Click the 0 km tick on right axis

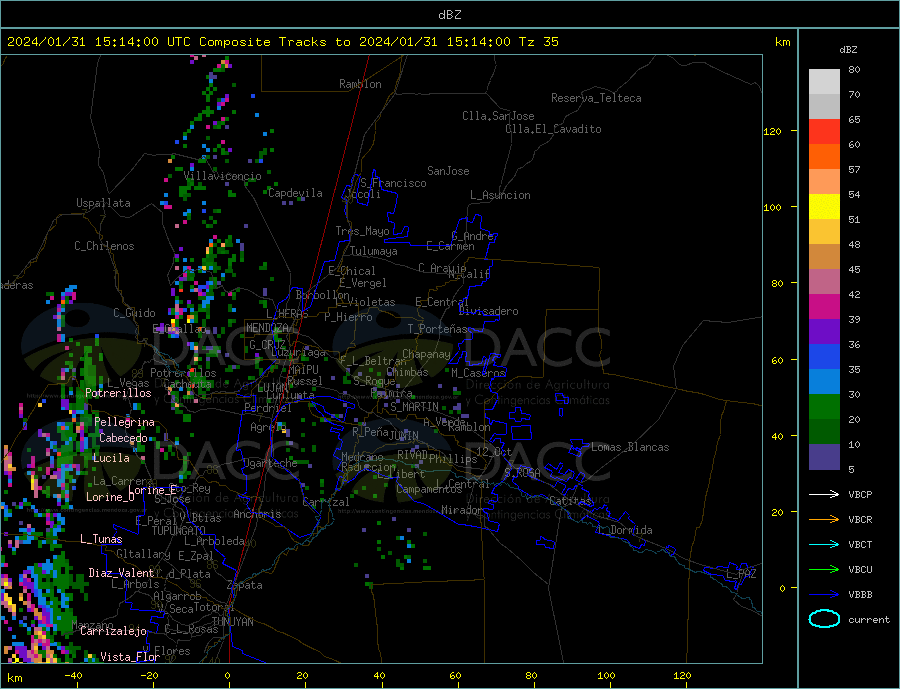(x=782, y=588)
